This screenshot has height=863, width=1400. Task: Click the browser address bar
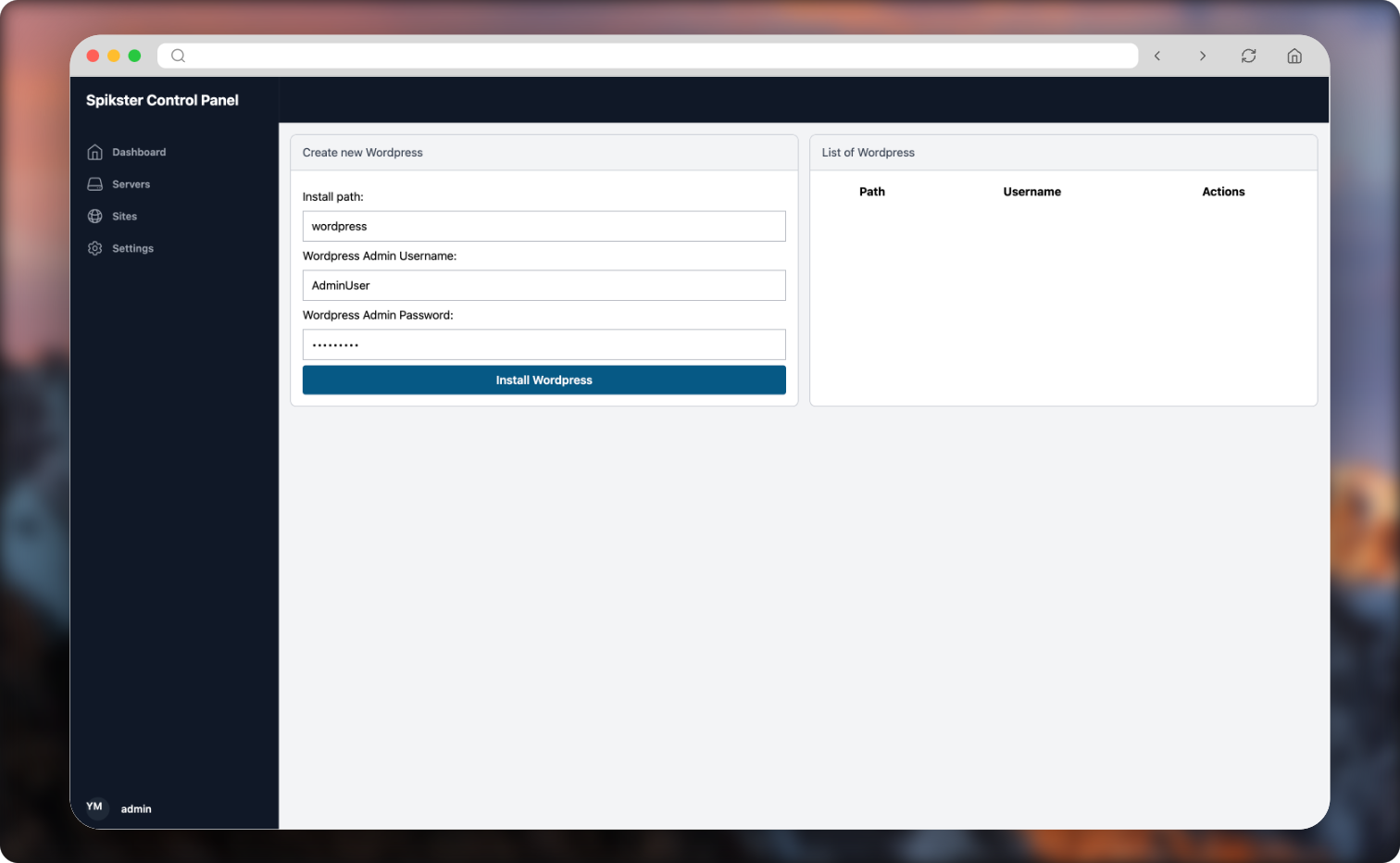point(648,56)
